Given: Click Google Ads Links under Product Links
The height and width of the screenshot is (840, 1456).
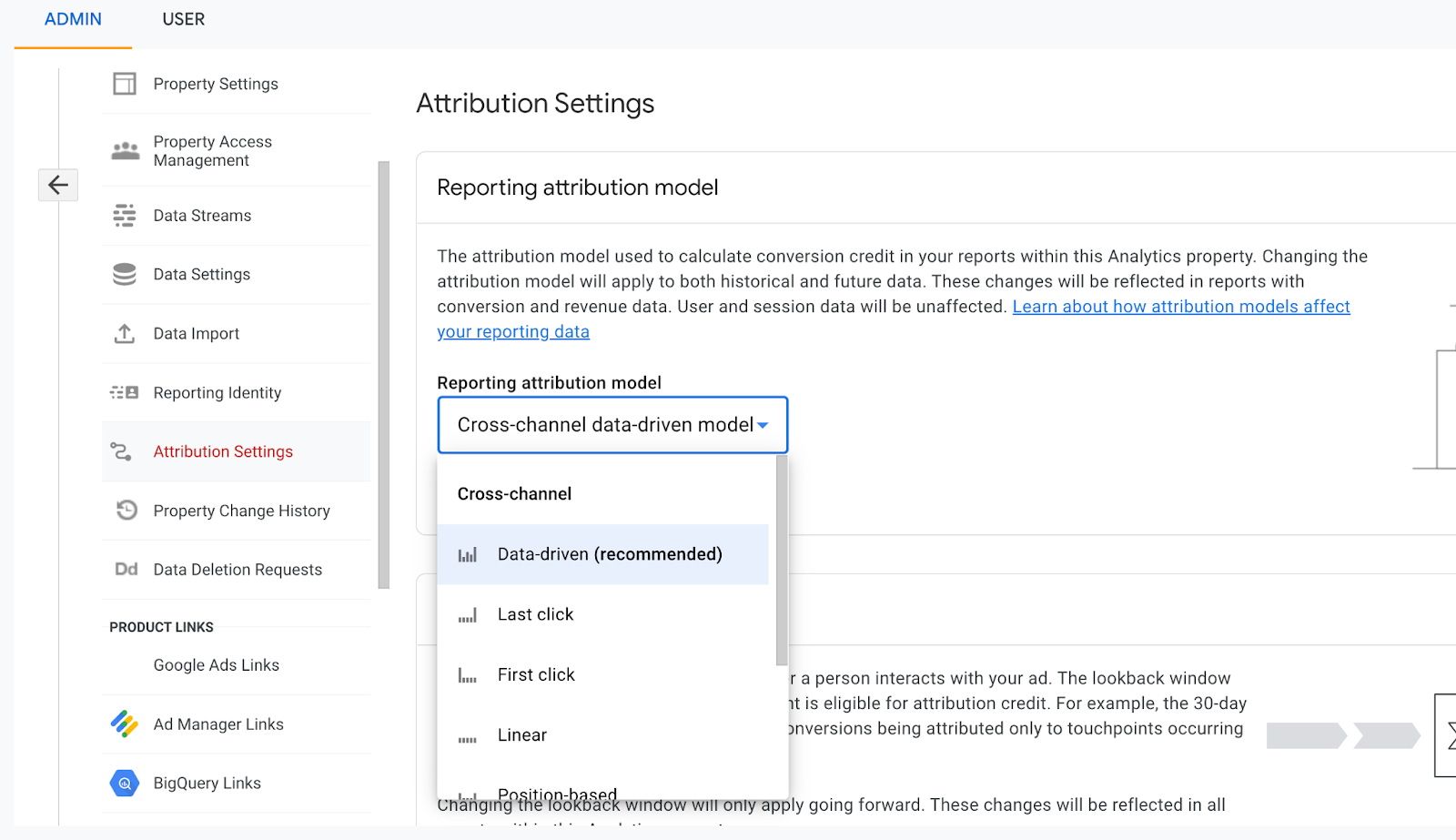Looking at the screenshot, I should pyautogui.click(x=216, y=664).
